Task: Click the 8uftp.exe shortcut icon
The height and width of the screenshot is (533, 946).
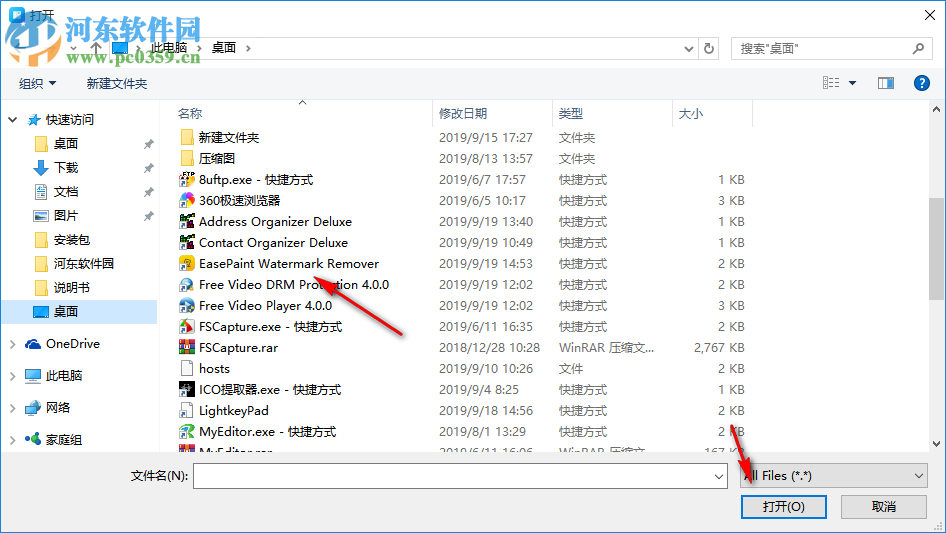Action: point(187,179)
